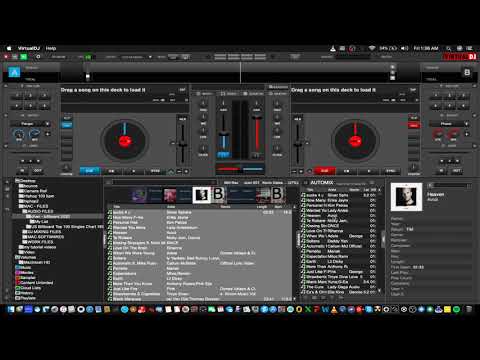Click the red record button in the top toolbar
Screen dimensions: 480x360
click(x=6, y=57)
